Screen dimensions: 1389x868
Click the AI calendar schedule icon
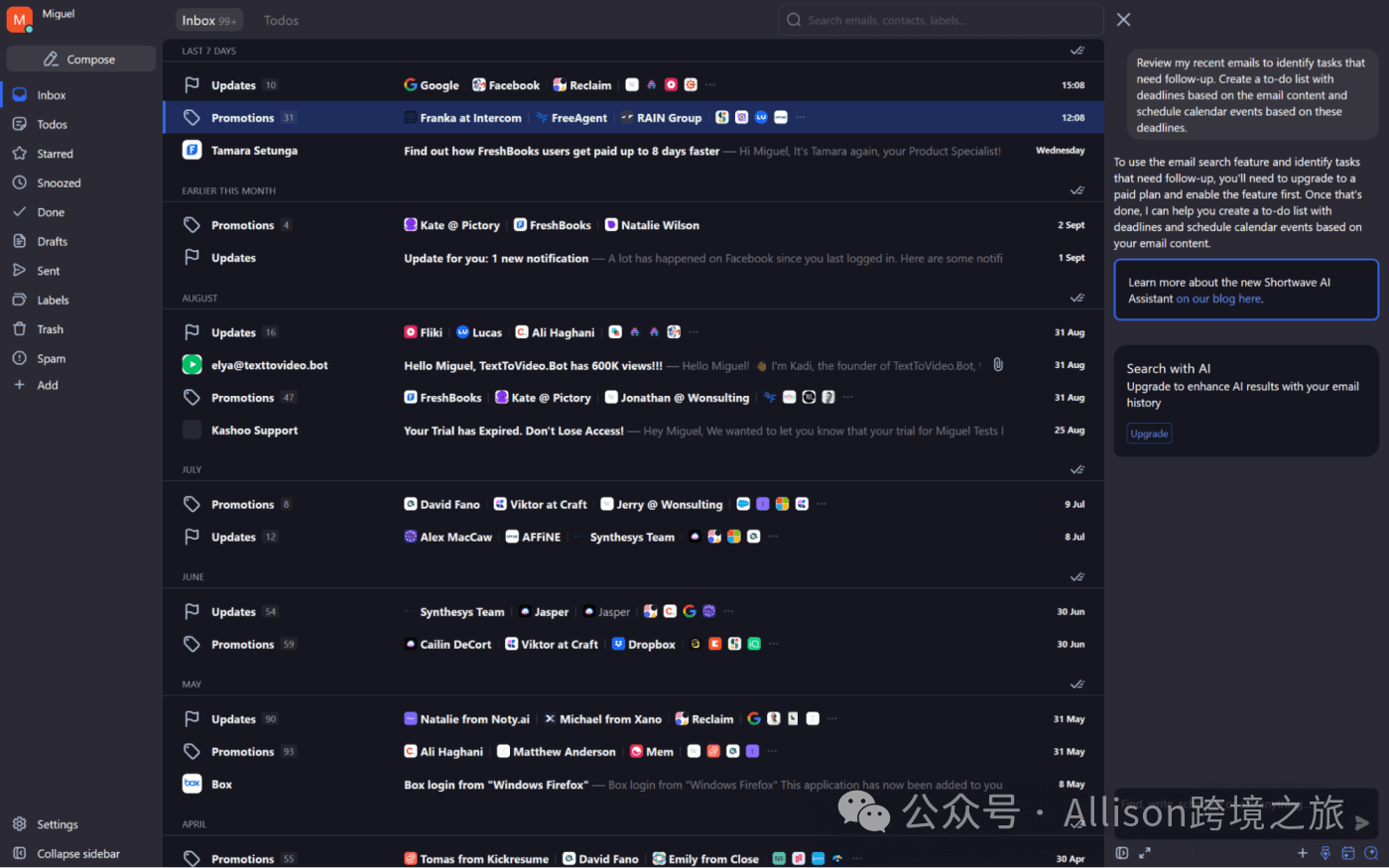tap(1348, 853)
